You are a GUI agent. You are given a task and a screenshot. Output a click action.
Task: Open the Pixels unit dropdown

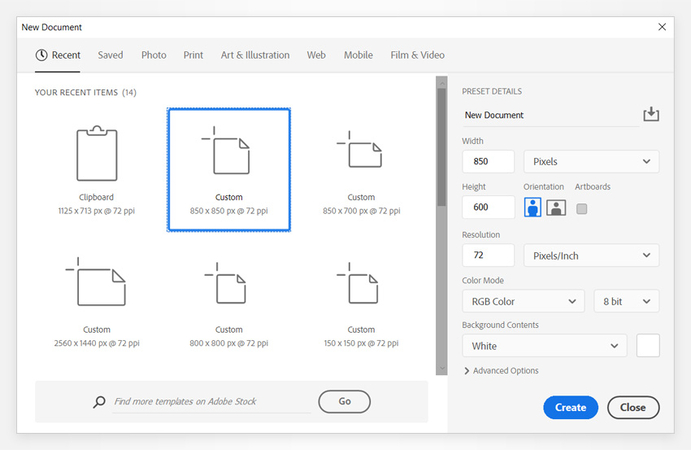point(591,161)
